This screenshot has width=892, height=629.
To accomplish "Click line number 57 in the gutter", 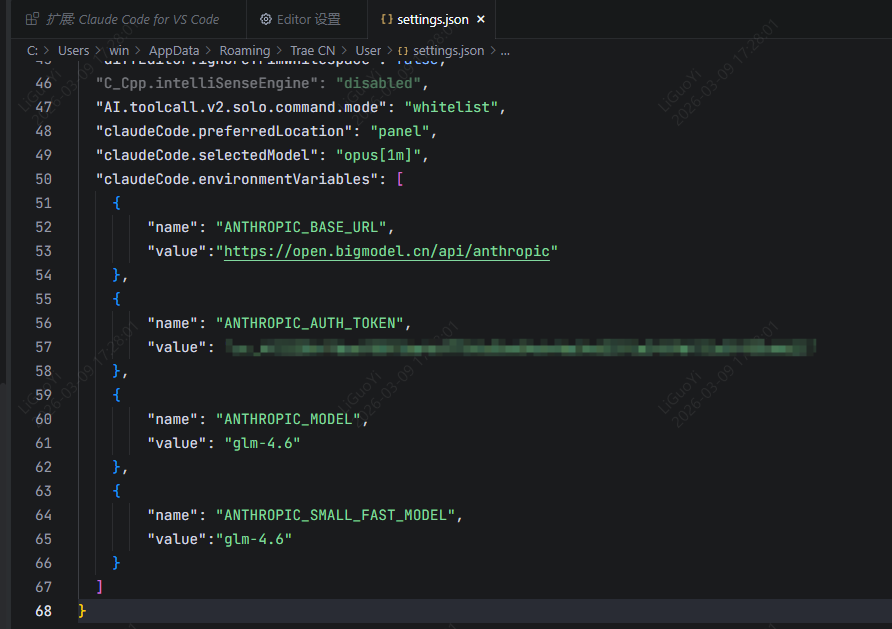I will 43,347.
